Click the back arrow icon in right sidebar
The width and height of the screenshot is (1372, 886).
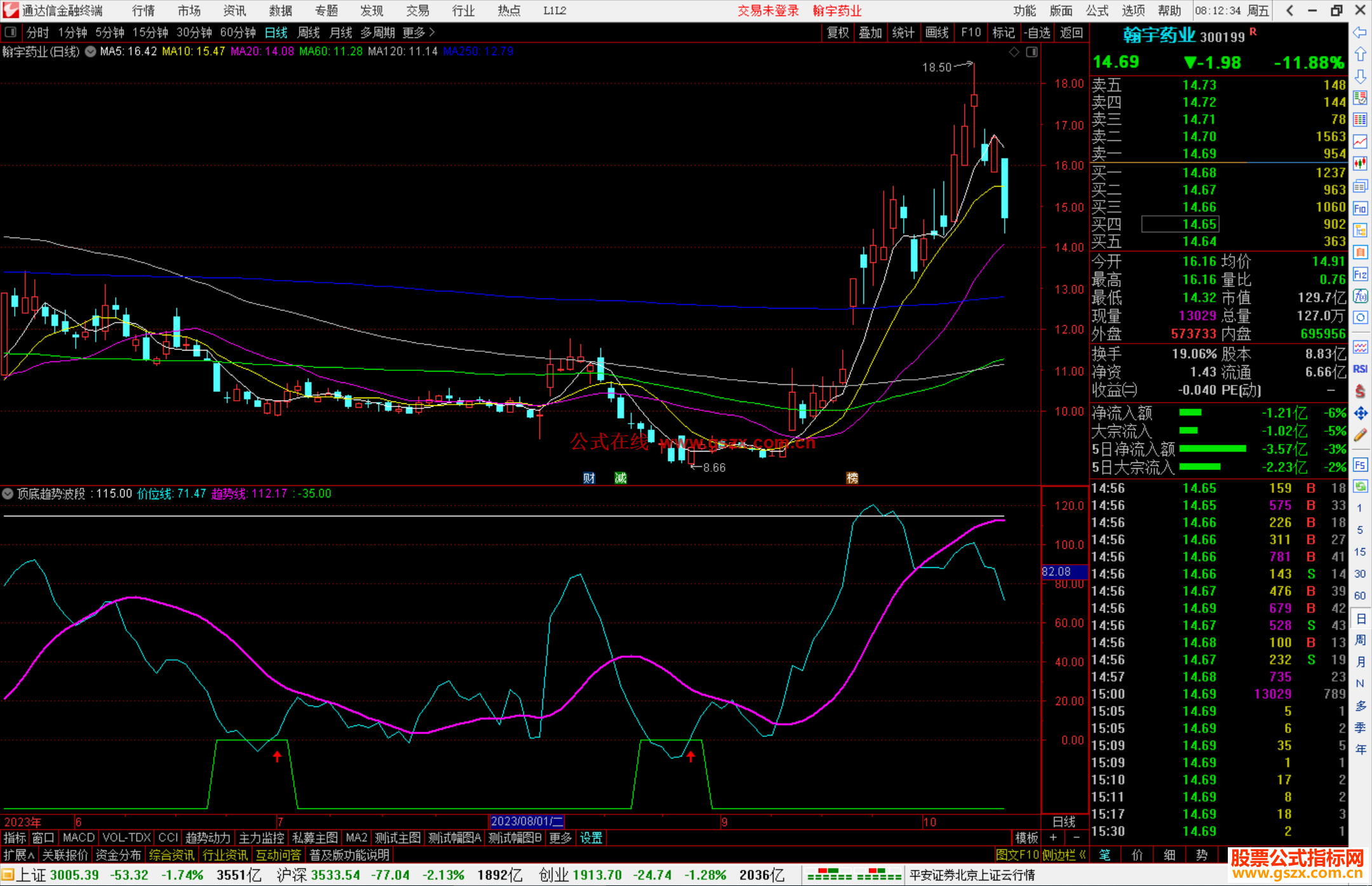(1359, 32)
